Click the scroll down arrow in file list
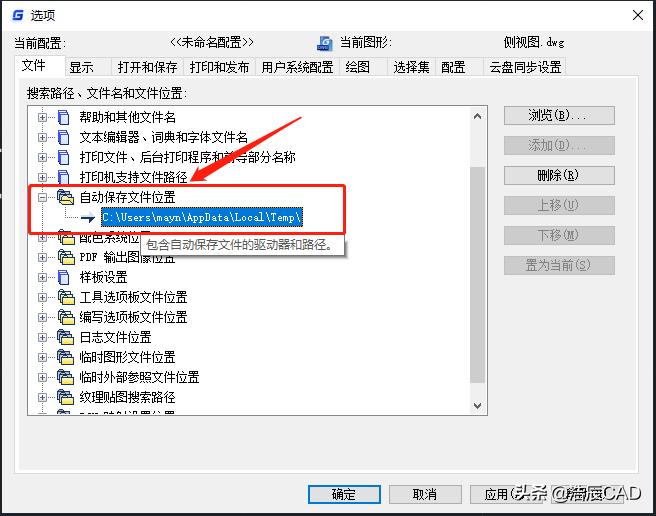656x516 pixels. click(477, 406)
